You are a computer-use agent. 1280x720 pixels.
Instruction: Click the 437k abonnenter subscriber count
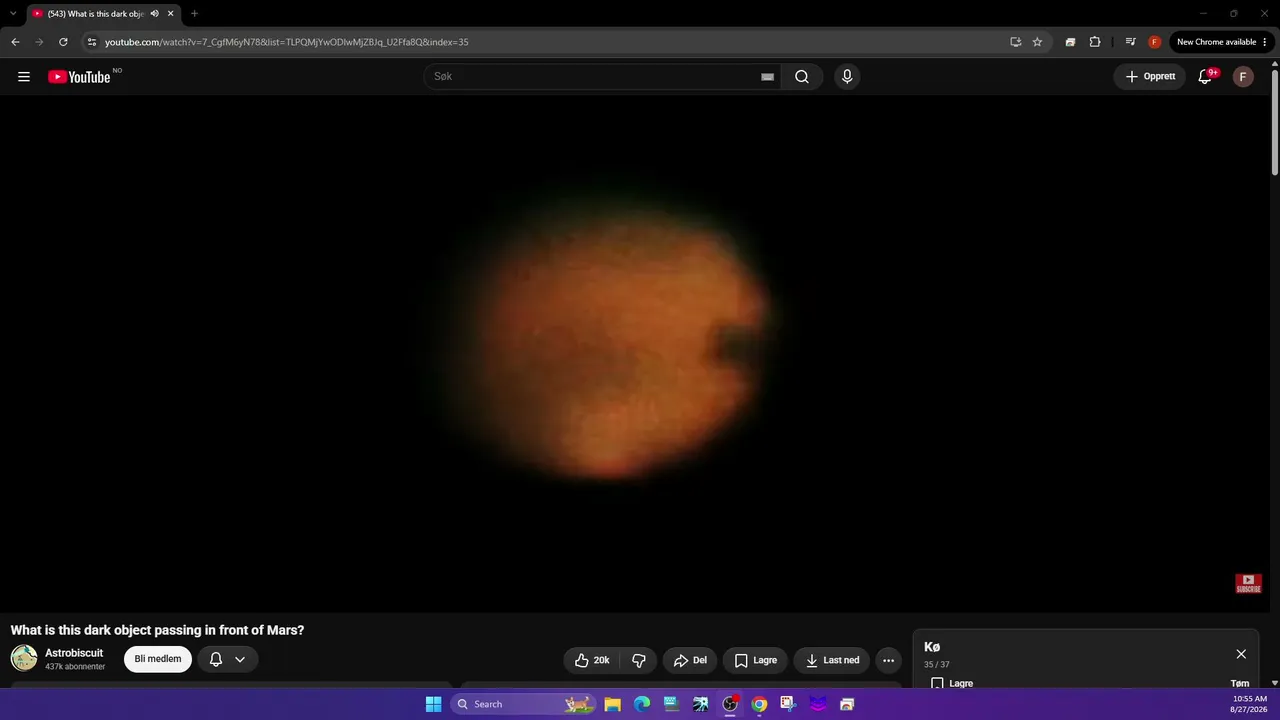(x=75, y=667)
